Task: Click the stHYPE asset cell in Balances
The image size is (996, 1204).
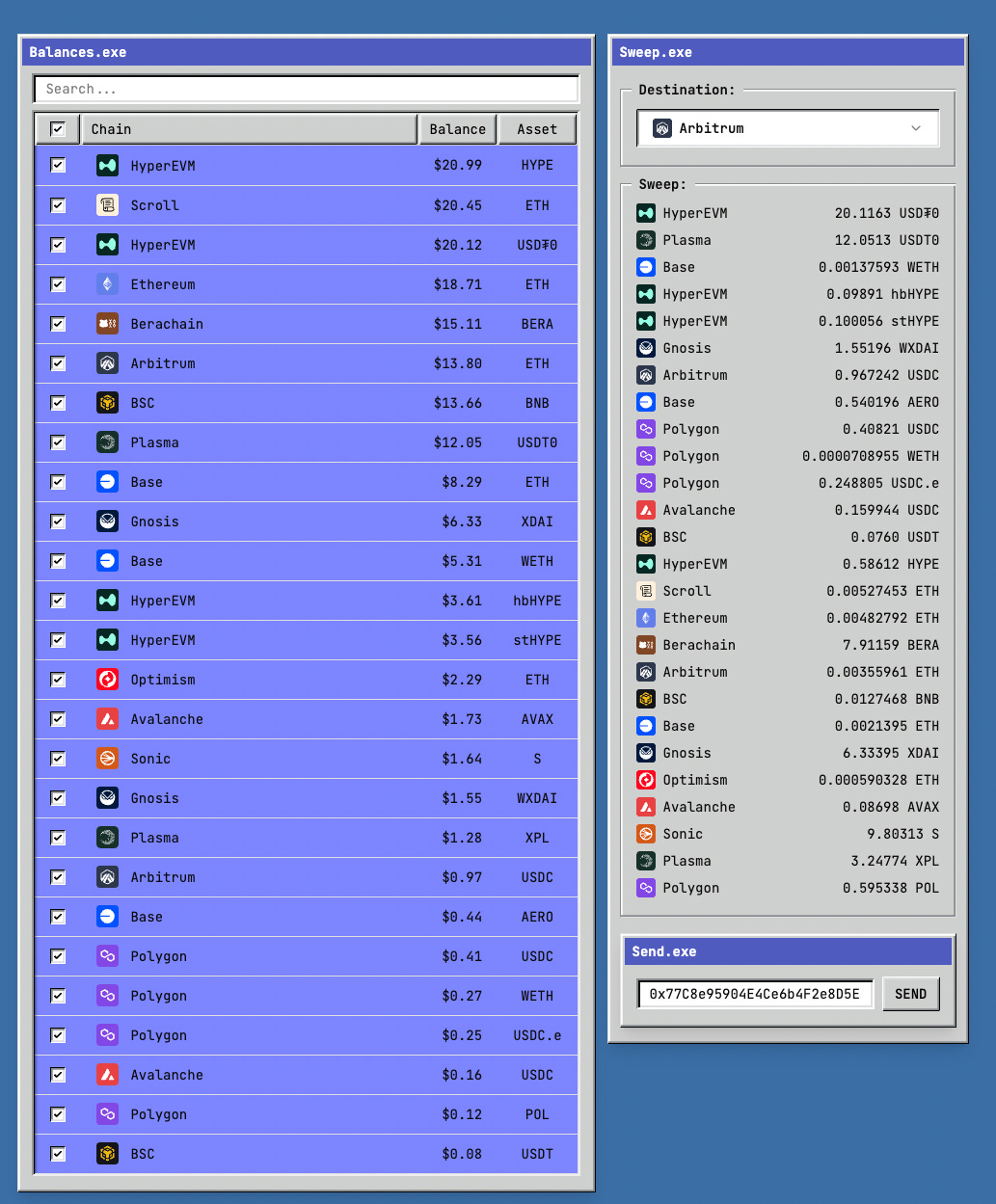Action: (x=537, y=639)
